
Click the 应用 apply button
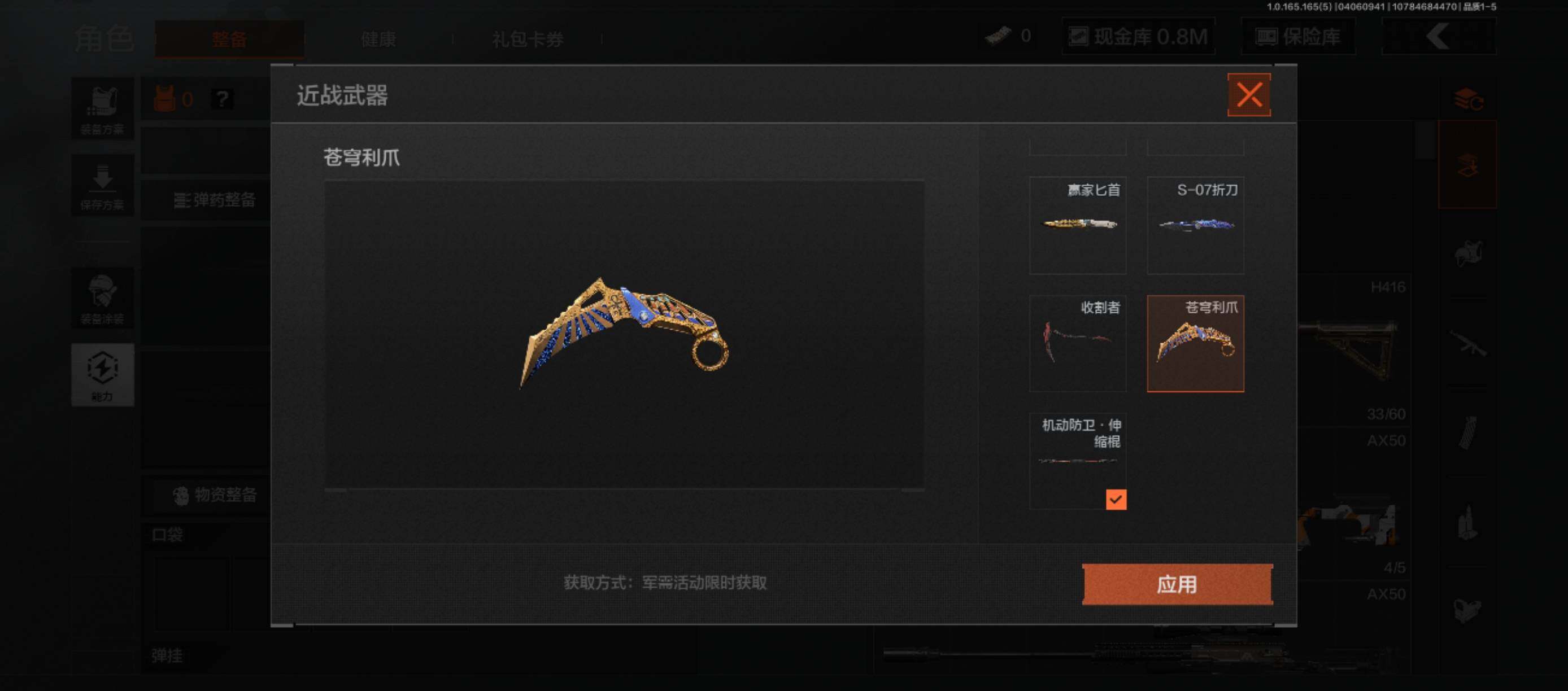pyautogui.click(x=1177, y=584)
